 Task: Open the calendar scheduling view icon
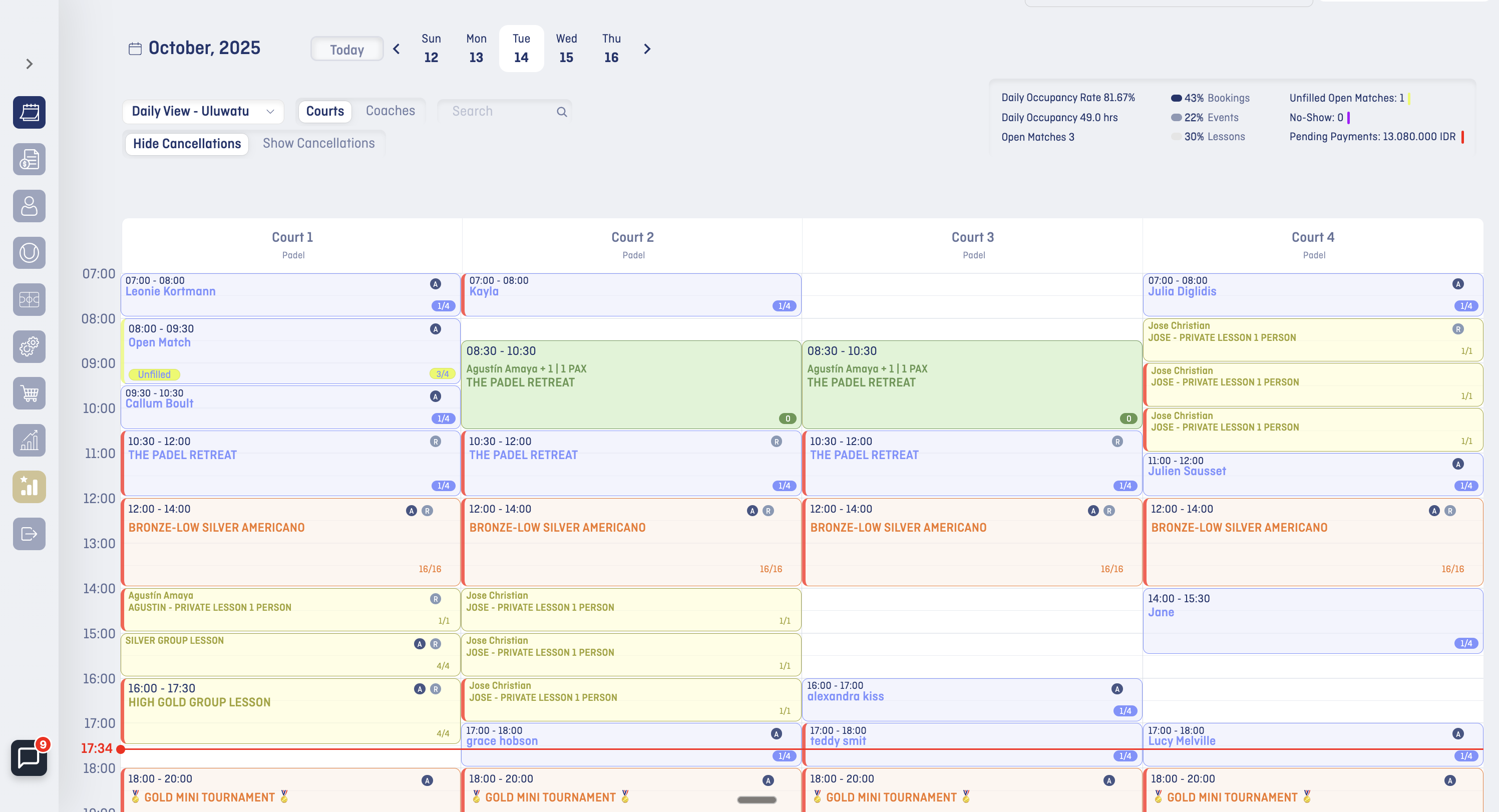click(29, 112)
